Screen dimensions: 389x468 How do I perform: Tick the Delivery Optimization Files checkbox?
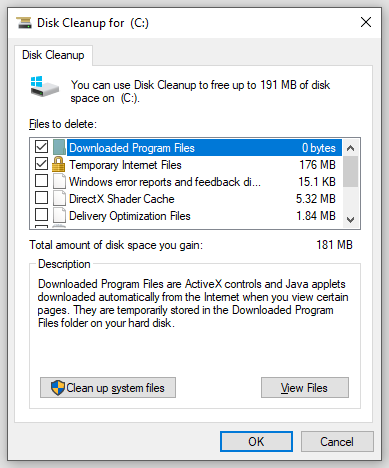[41, 215]
